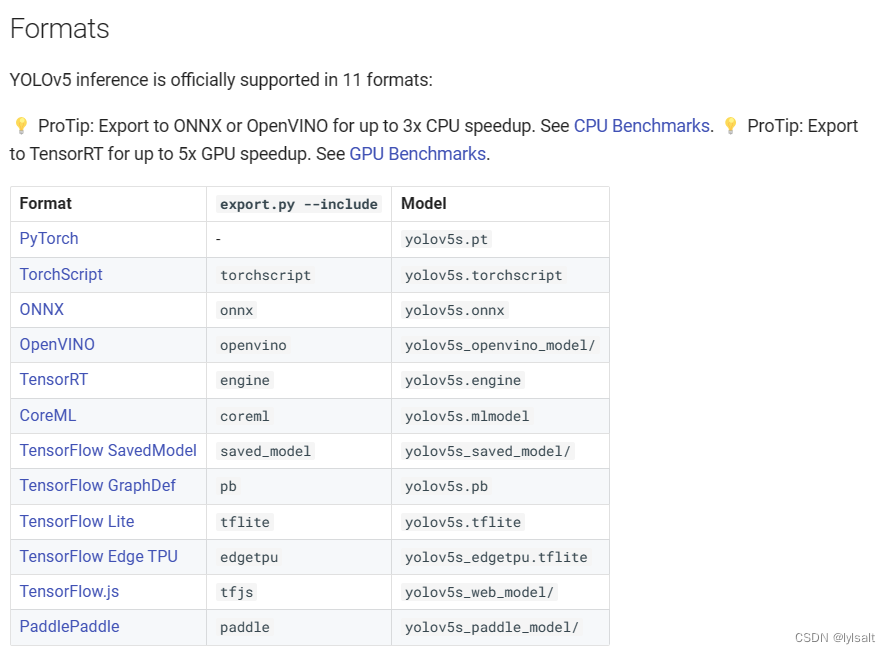891x654 pixels.
Task: Click the Formats section heading
Action: pyautogui.click(x=60, y=29)
